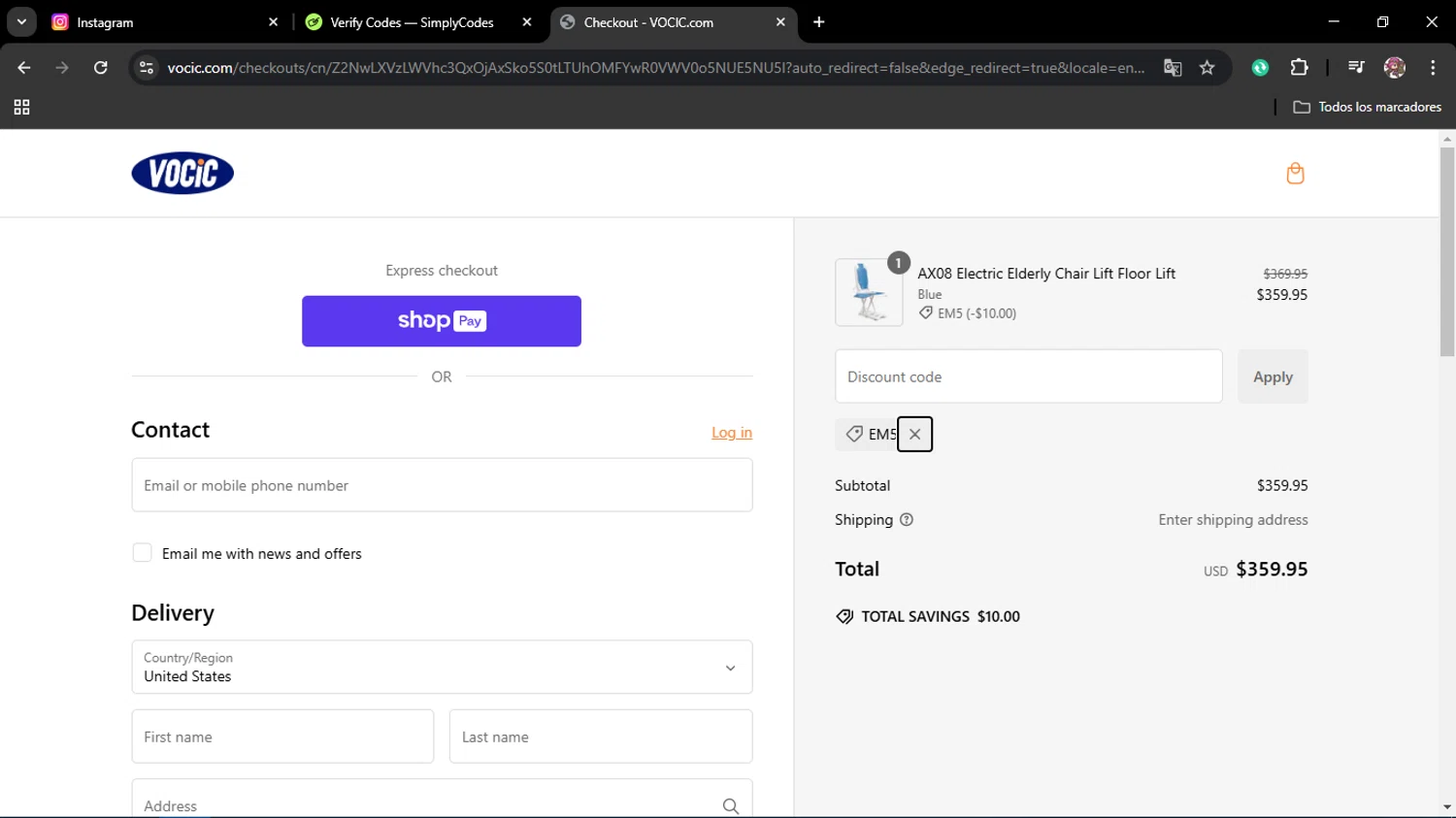Focus the Discount code field
This screenshot has height=818, width=1456.
[1029, 376]
